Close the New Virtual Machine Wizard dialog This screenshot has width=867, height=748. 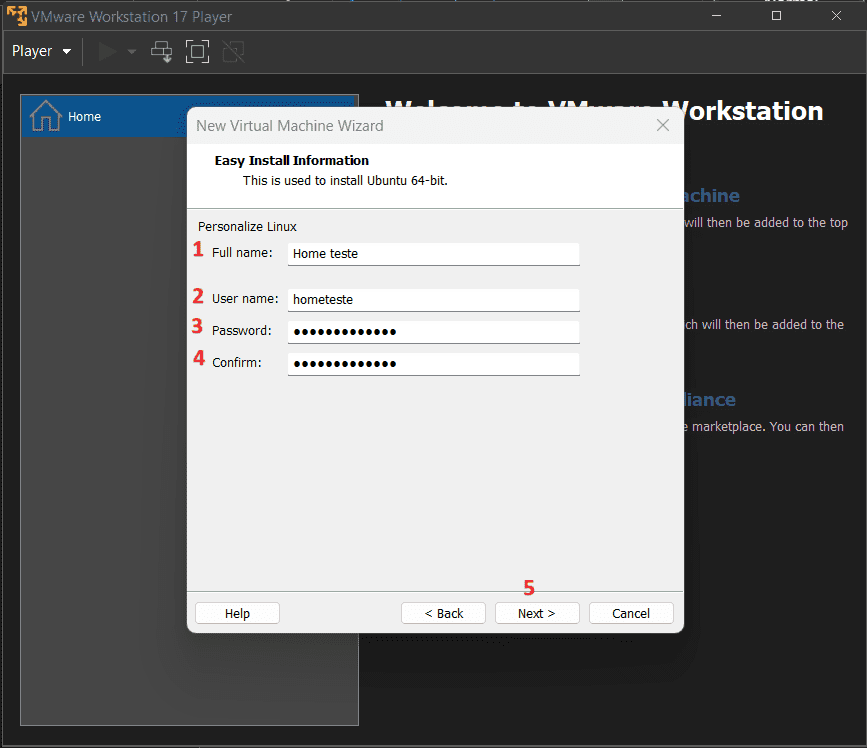pos(662,125)
